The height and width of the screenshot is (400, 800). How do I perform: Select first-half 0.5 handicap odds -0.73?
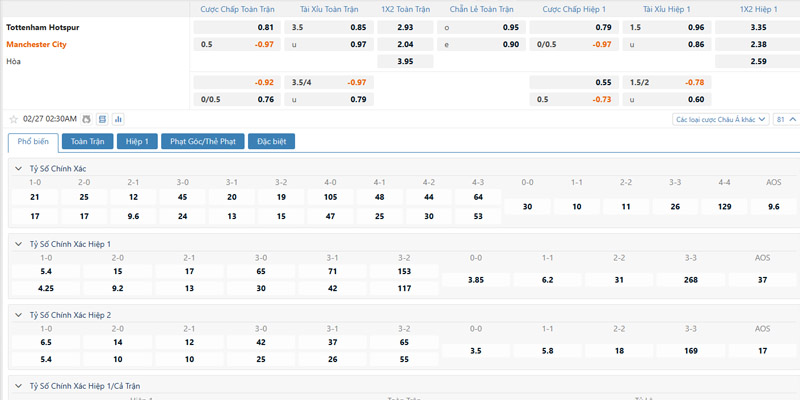[x=574, y=99]
